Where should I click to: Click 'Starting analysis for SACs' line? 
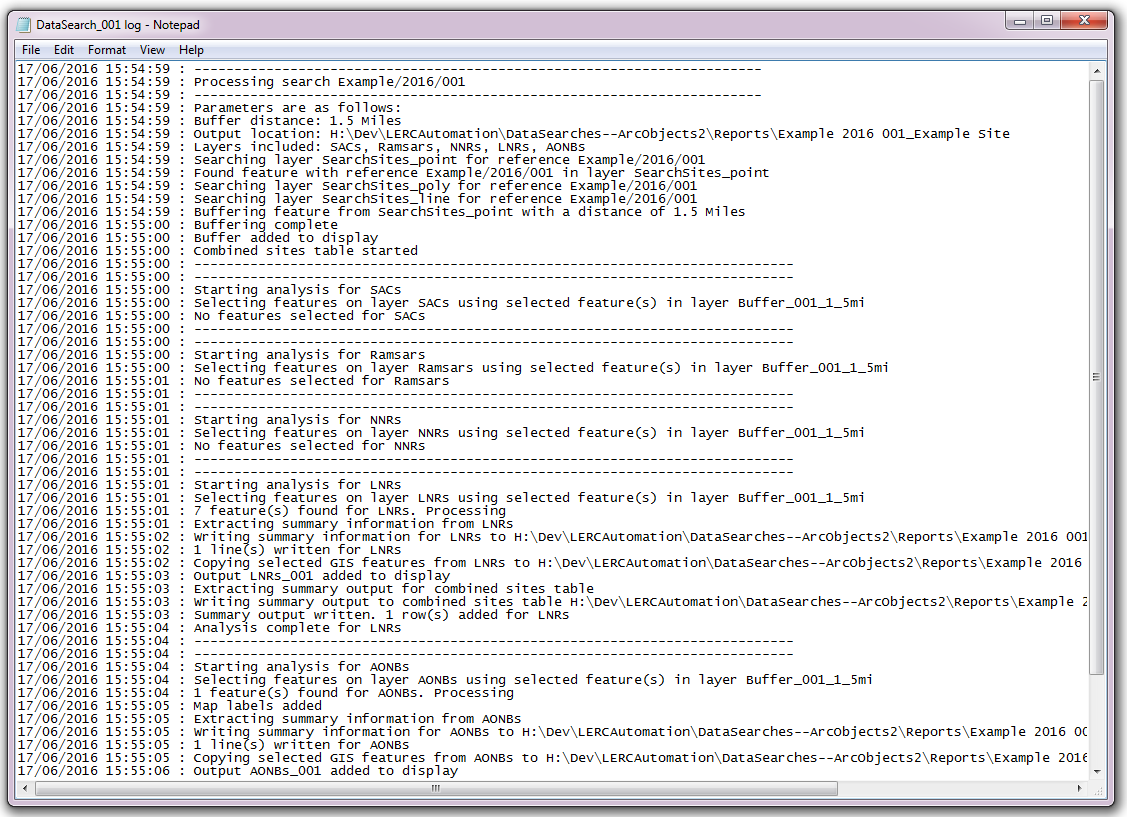209,290
